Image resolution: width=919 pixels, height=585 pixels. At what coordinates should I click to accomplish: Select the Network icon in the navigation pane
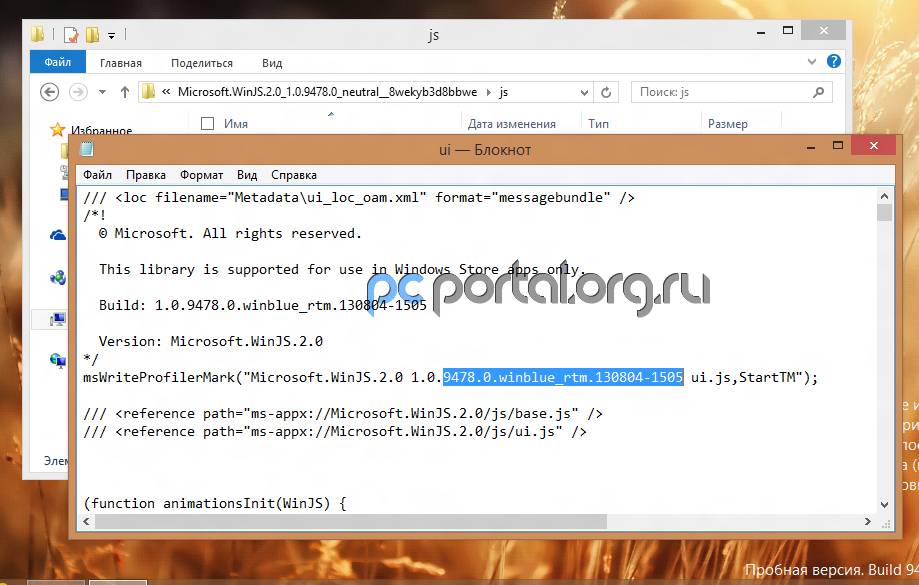tap(58, 360)
